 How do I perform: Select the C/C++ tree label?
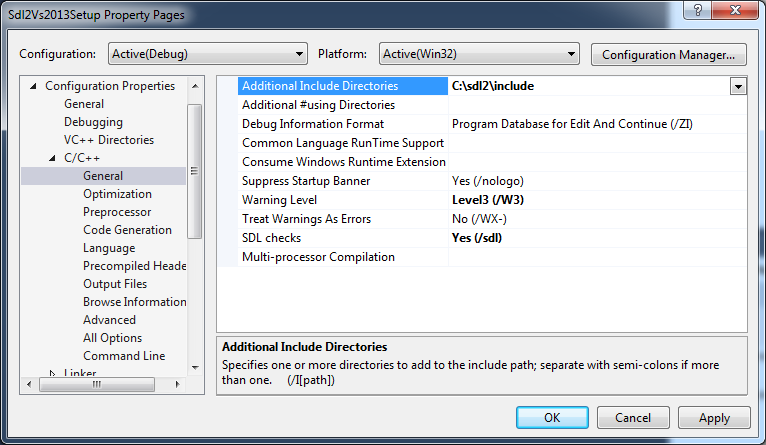tap(82, 158)
